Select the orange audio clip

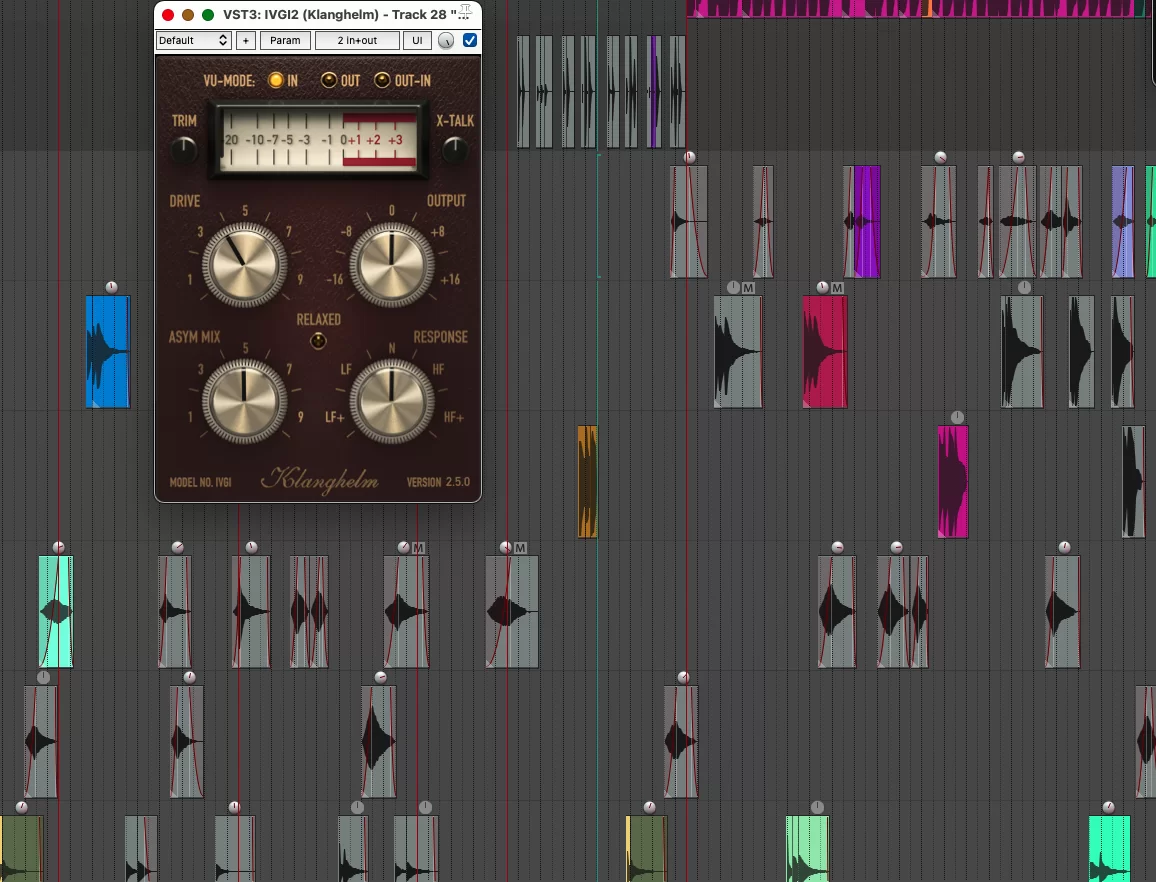click(x=588, y=481)
